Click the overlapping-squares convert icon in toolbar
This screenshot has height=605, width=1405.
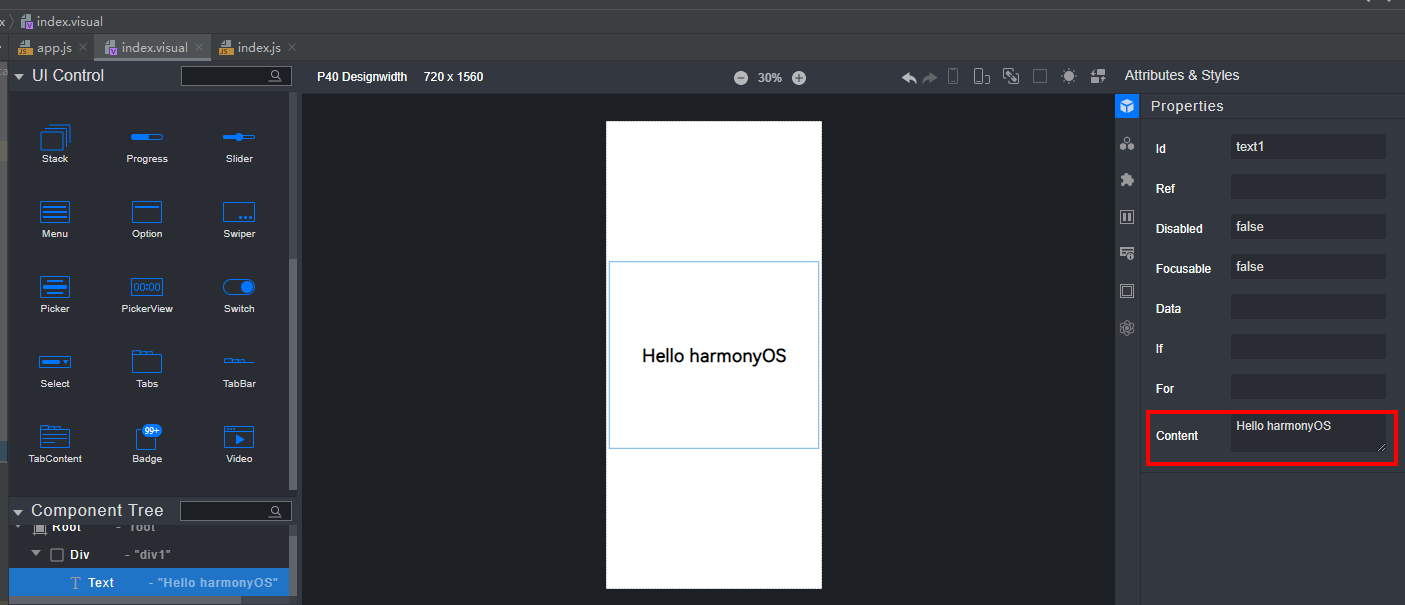point(1011,76)
